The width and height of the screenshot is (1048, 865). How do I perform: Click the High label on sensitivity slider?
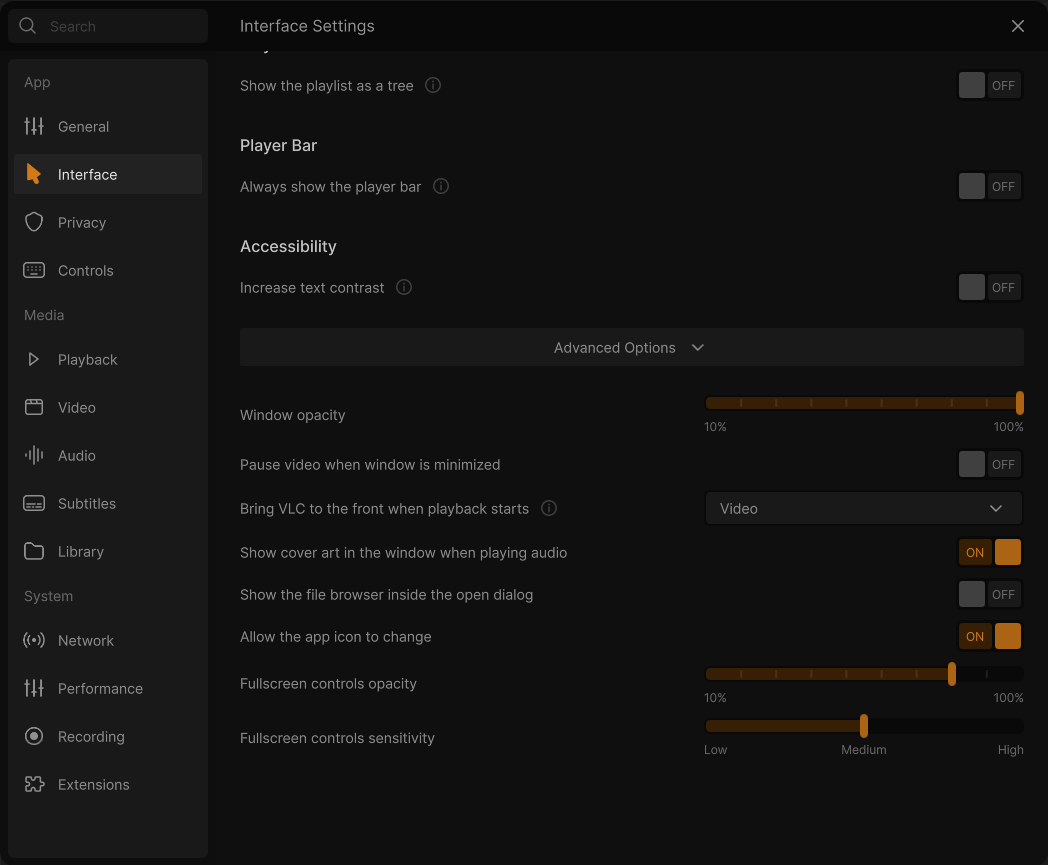click(x=1010, y=749)
